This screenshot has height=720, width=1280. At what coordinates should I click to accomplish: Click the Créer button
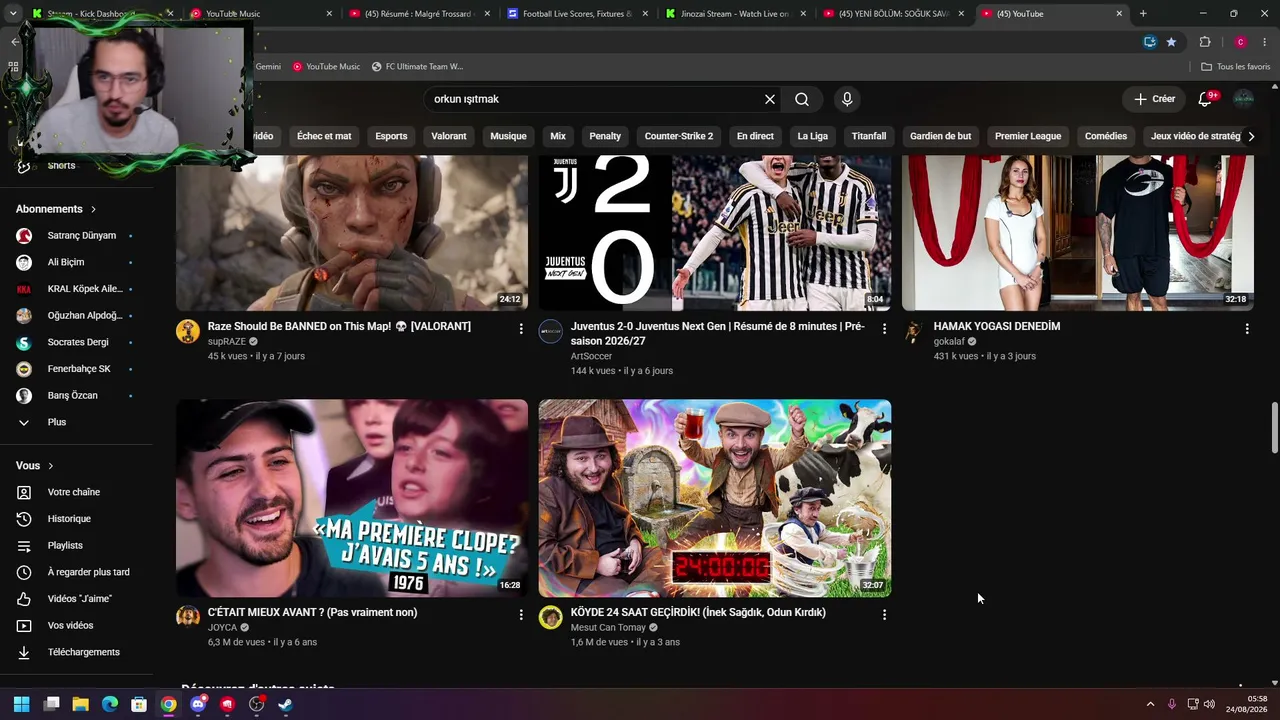click(1155, 99)
